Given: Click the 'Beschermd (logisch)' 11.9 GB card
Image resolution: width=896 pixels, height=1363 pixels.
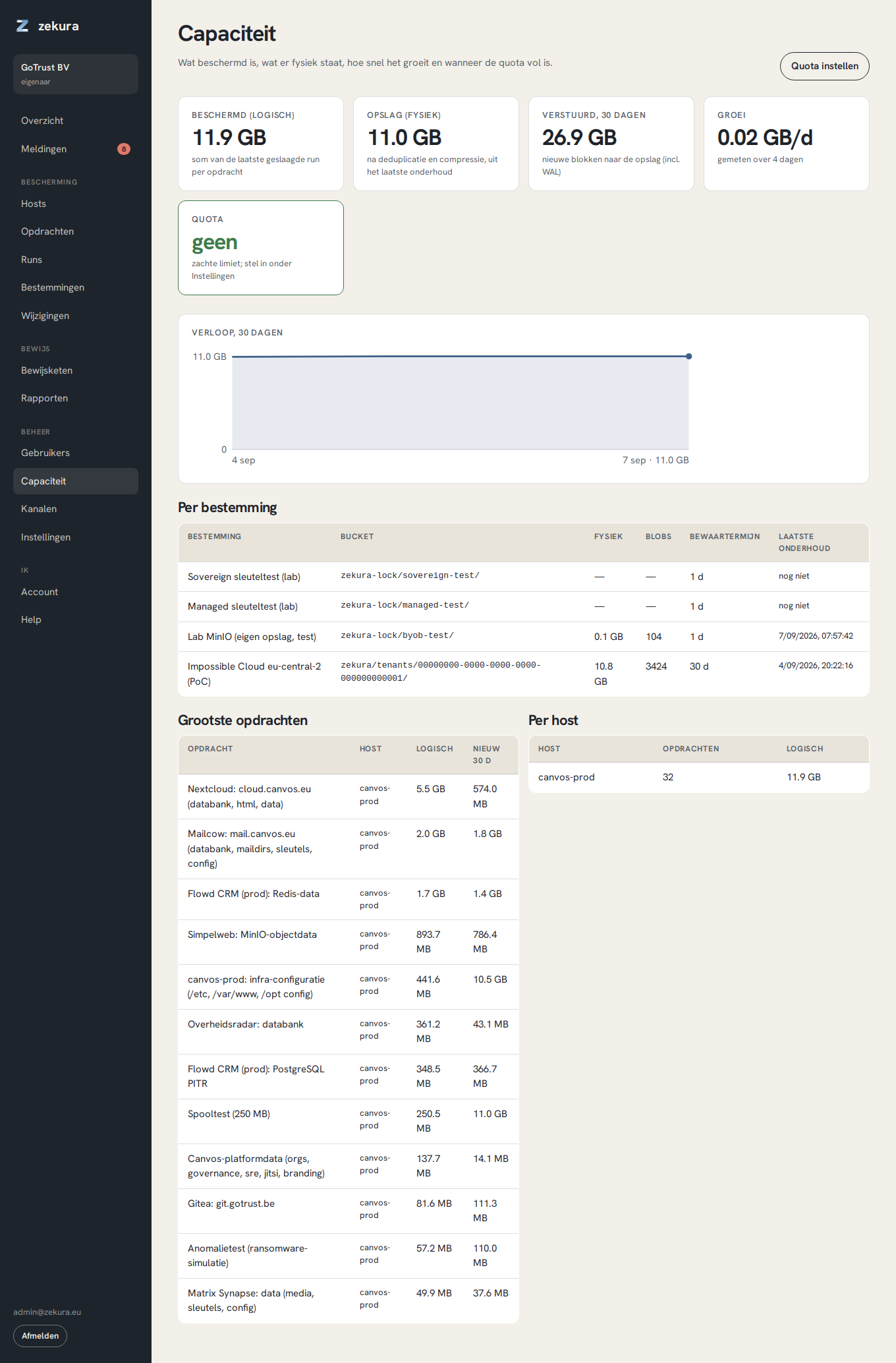Looking at the screenshot, I should point(261,144).
